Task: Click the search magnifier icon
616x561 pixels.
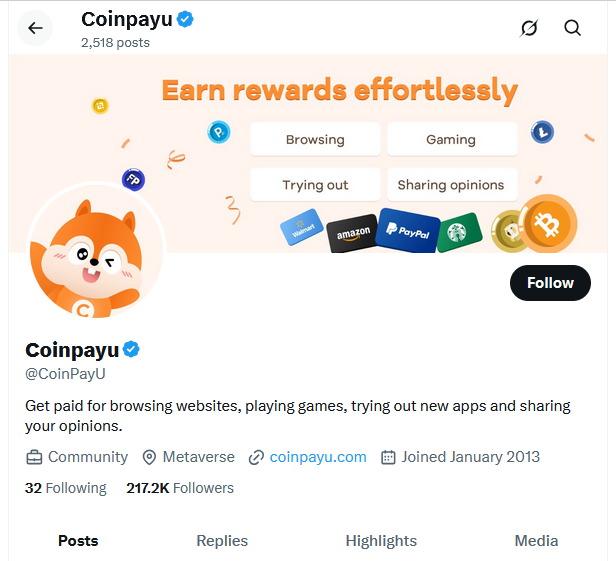Action: [x=573, y=28]
